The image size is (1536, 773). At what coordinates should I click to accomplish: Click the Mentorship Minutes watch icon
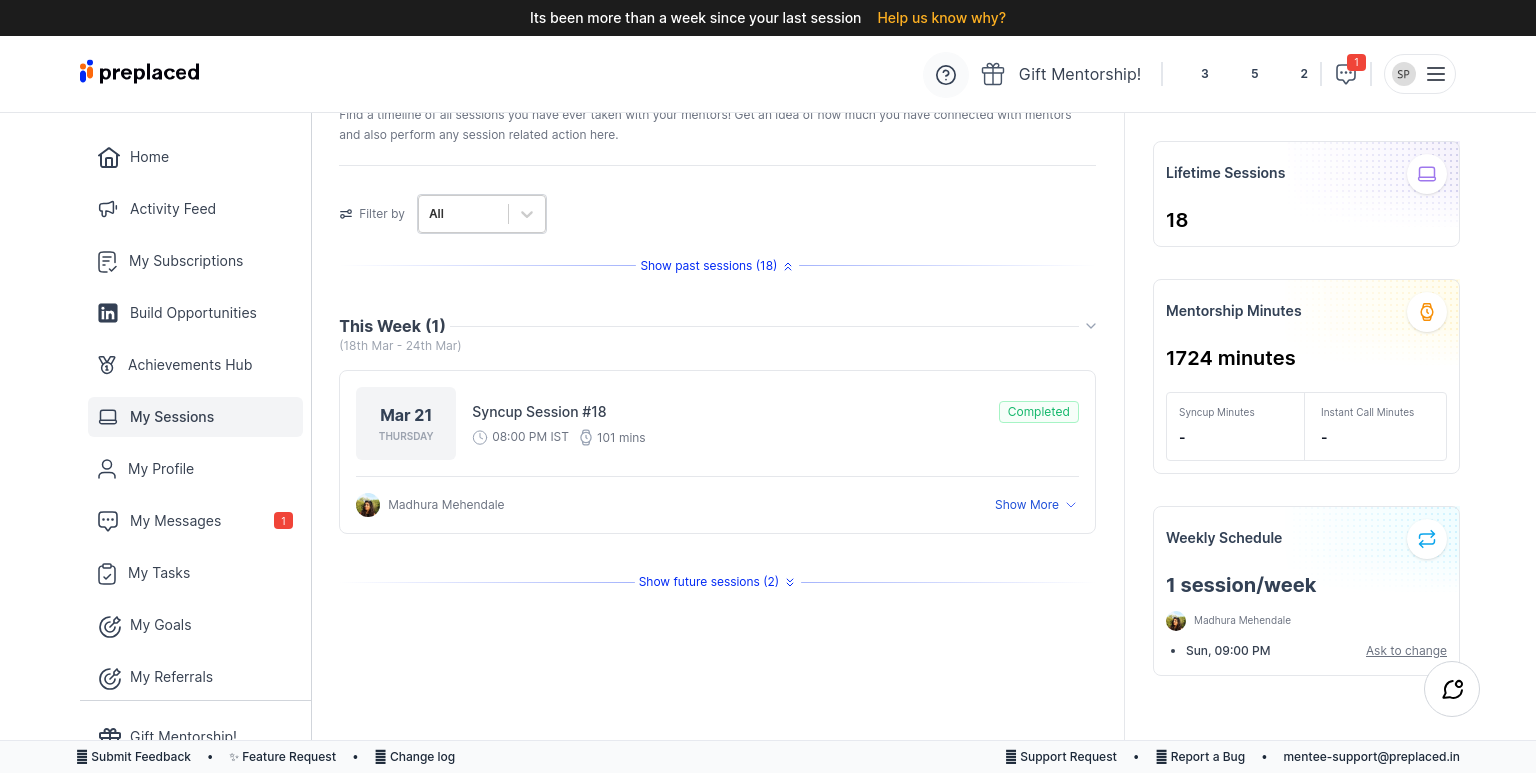pos(1426,312)
